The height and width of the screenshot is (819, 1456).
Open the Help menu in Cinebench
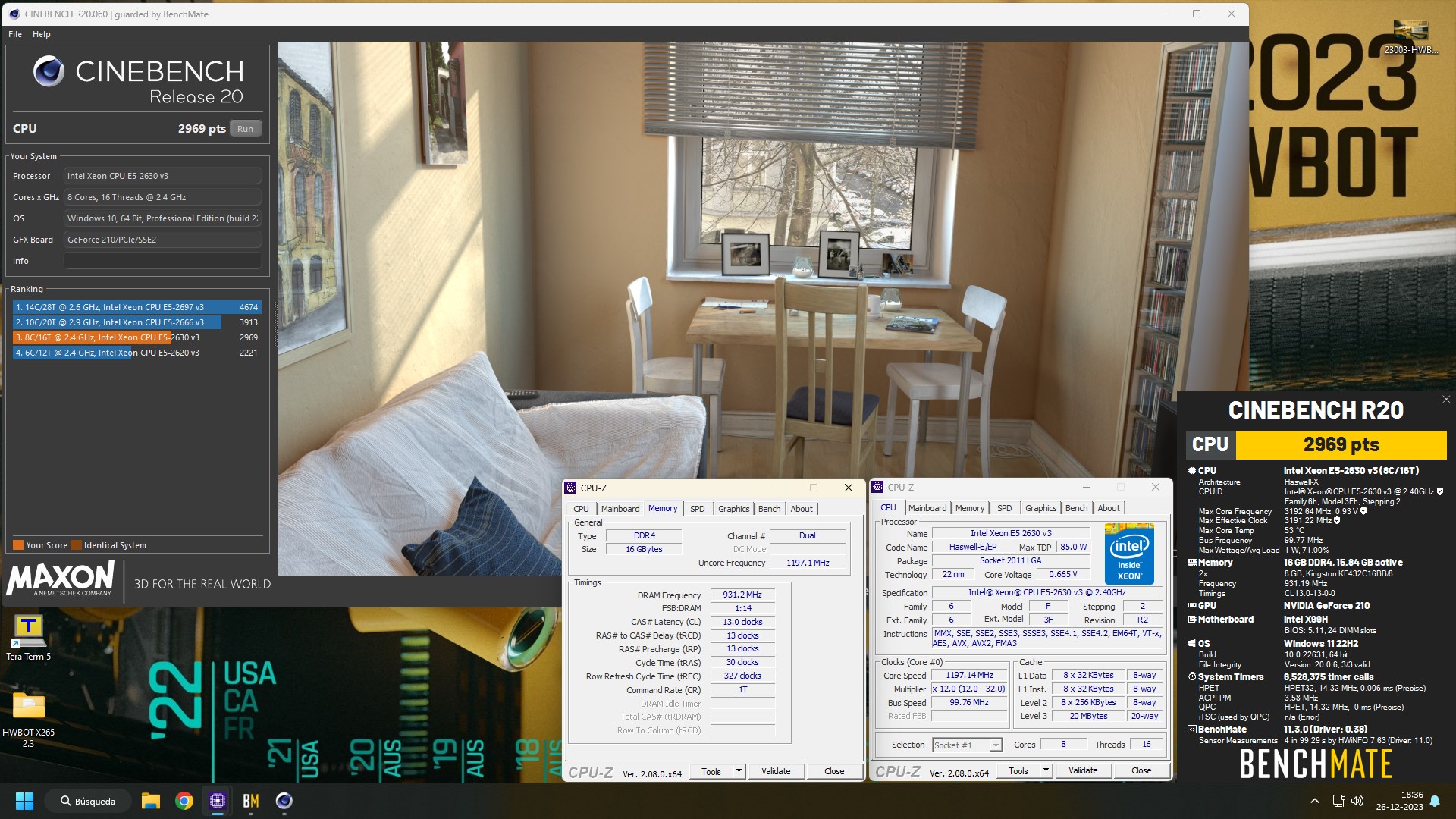[42, 34]
